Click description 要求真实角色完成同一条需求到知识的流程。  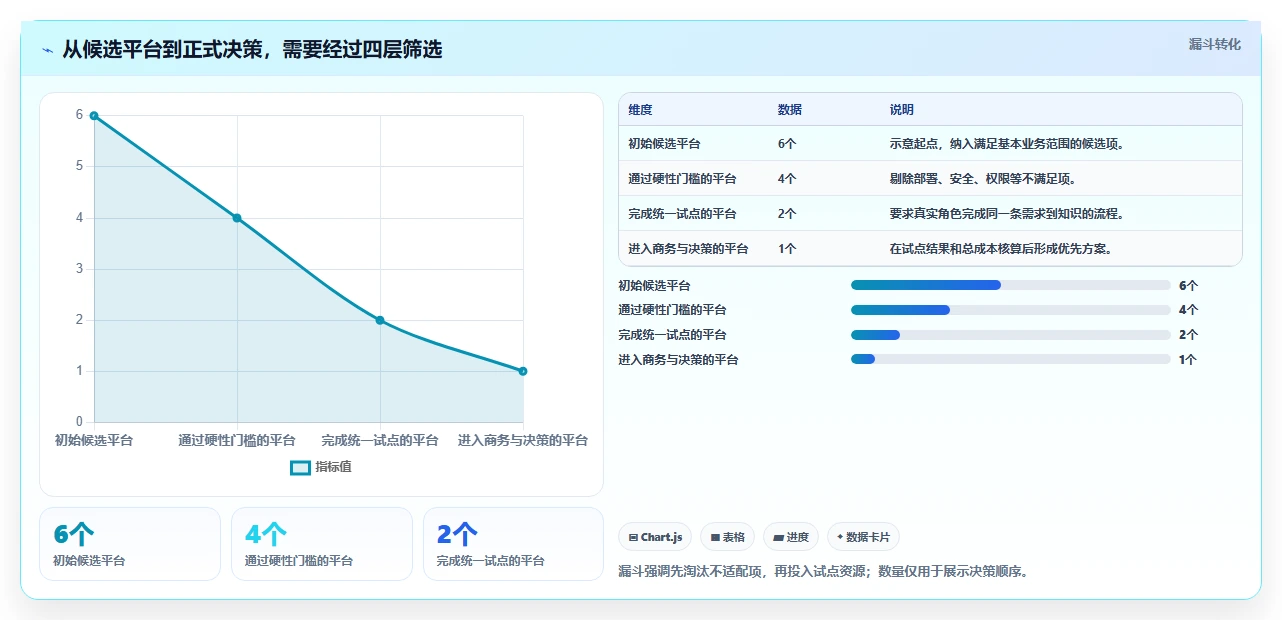click(x=1009, y=214)
